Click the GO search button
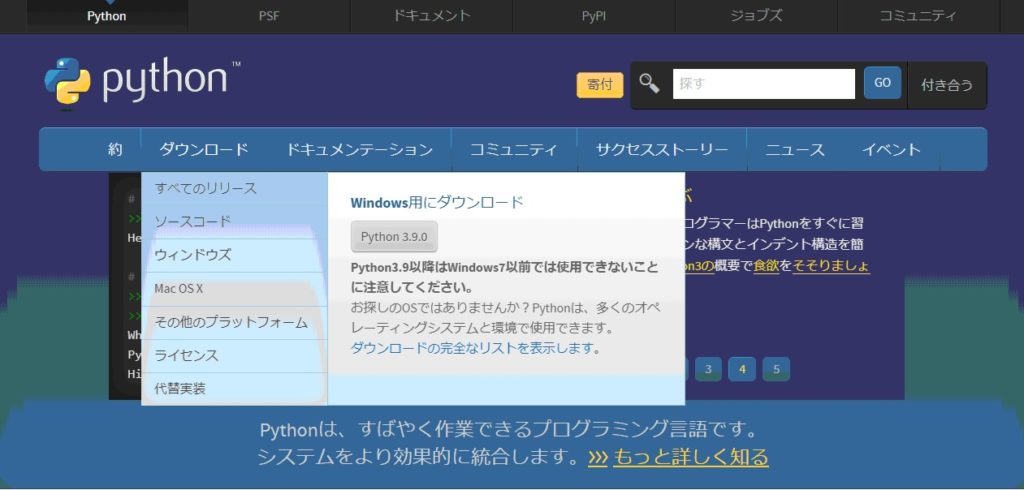Image resolution: width=1024 pixels, height=490 pixels. (x=882, y=83)
